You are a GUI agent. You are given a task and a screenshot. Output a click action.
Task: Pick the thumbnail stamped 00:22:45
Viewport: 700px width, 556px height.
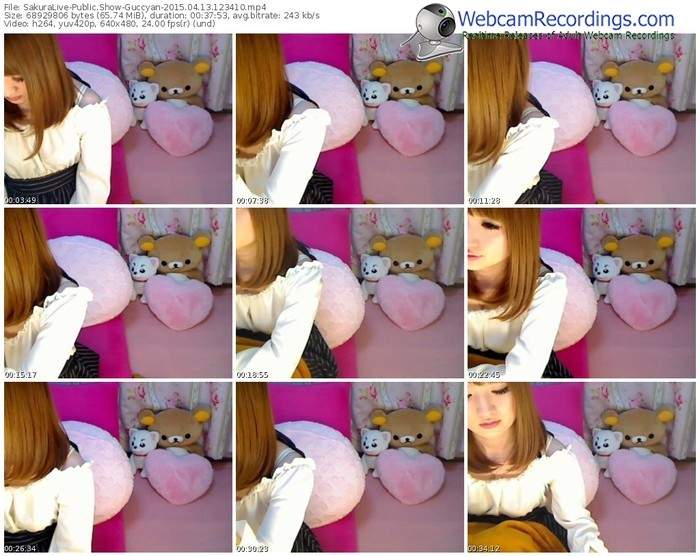580,293
